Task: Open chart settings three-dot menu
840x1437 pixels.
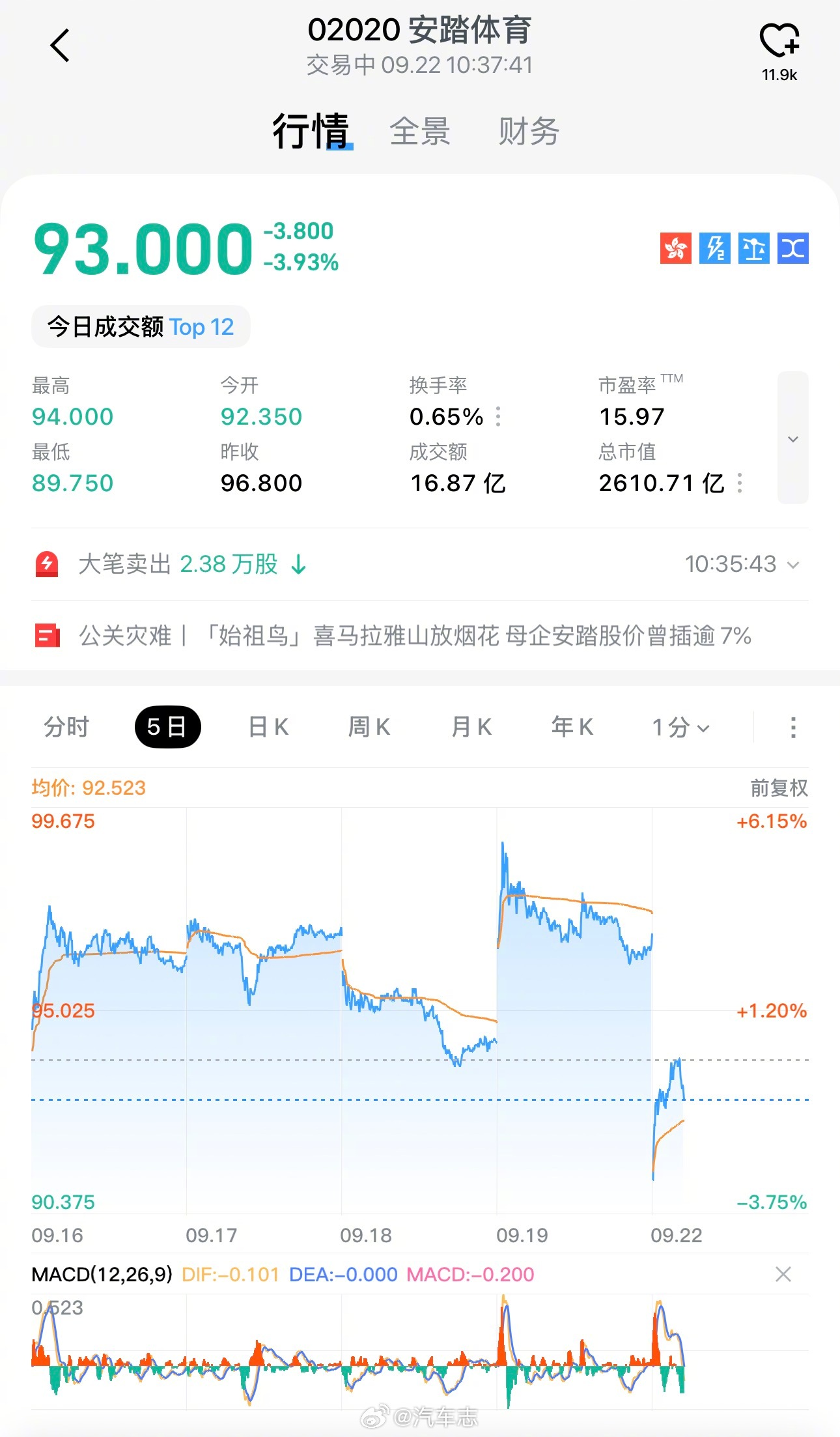Action: click(x=792, y=727)
